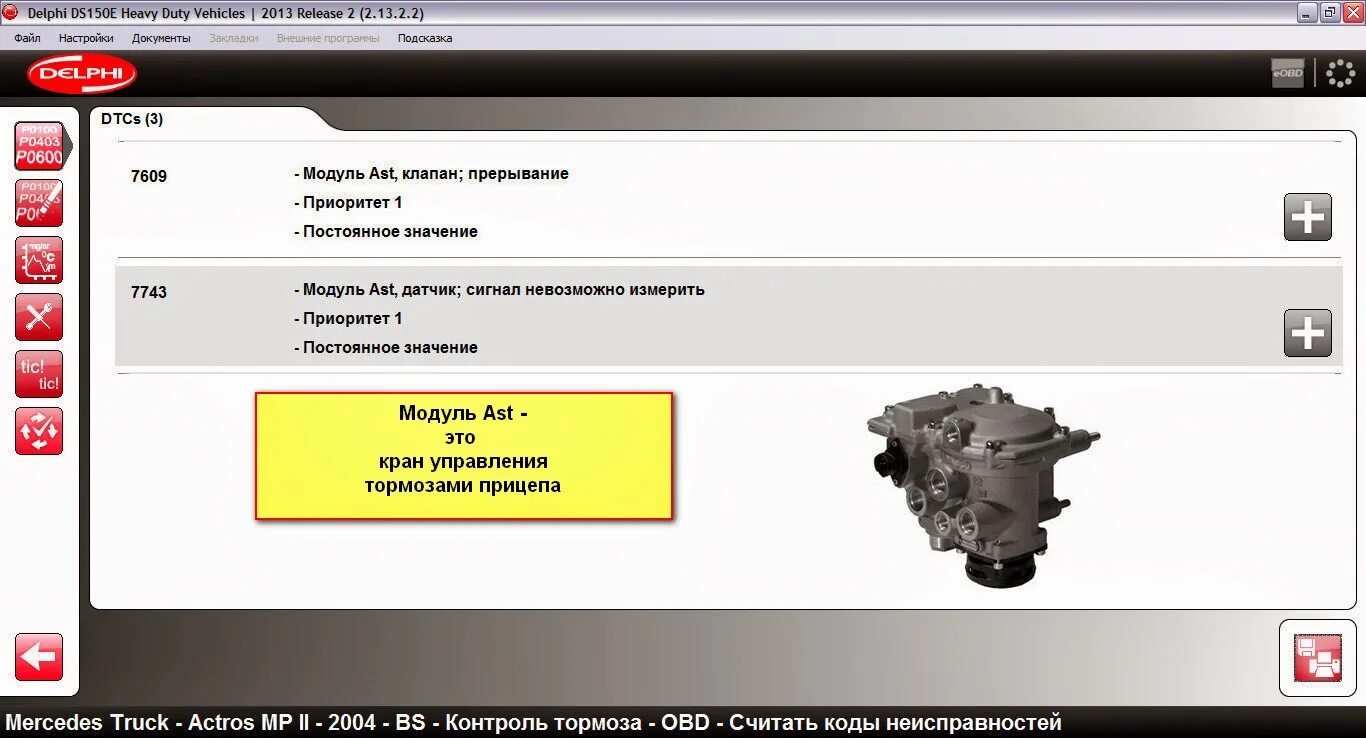Select the tic! tic! component activation icon
This screenshot has height=738, width=1366.
[39, 374]
